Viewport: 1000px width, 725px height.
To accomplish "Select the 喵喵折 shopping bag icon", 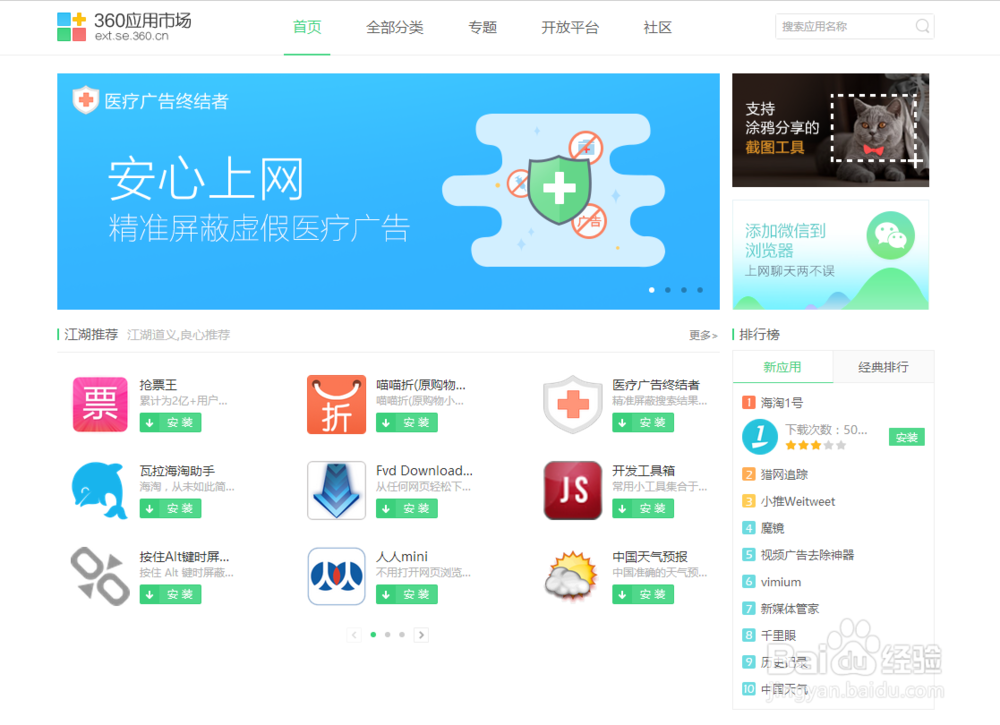I will 336,405.
